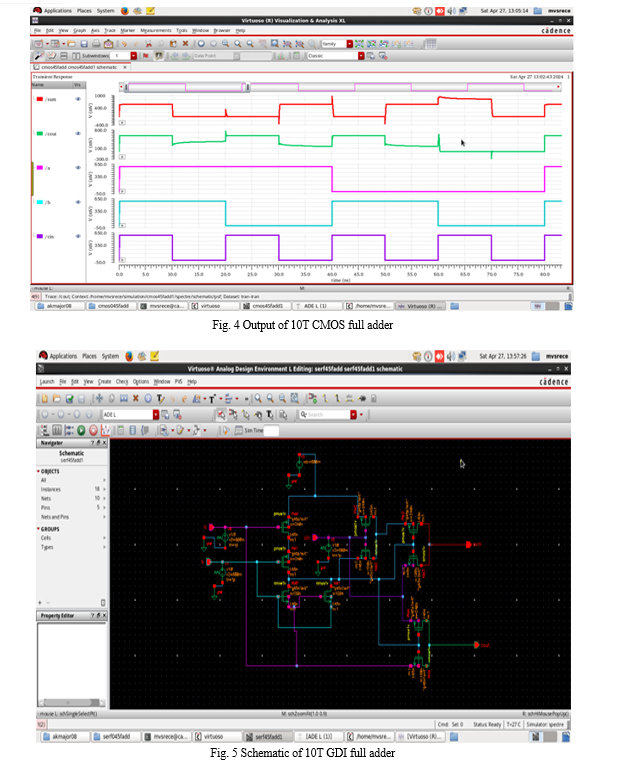Select the Types row in Navigator
624x765 pixels.
[x=72, y=547]
